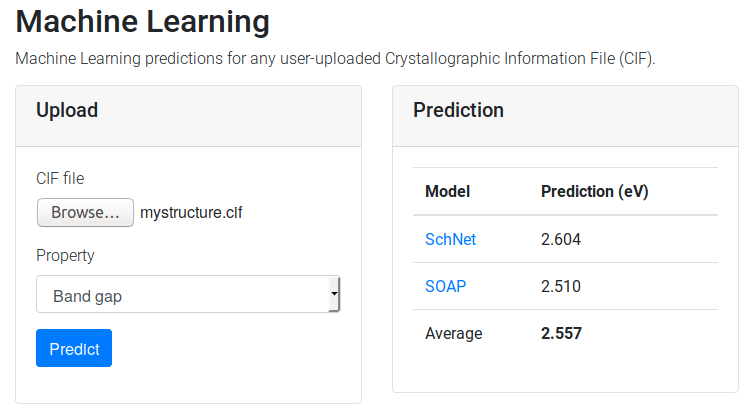Click the Property dropdown arrow
Viewport: 754px width, 419px height.
[334, 296]
